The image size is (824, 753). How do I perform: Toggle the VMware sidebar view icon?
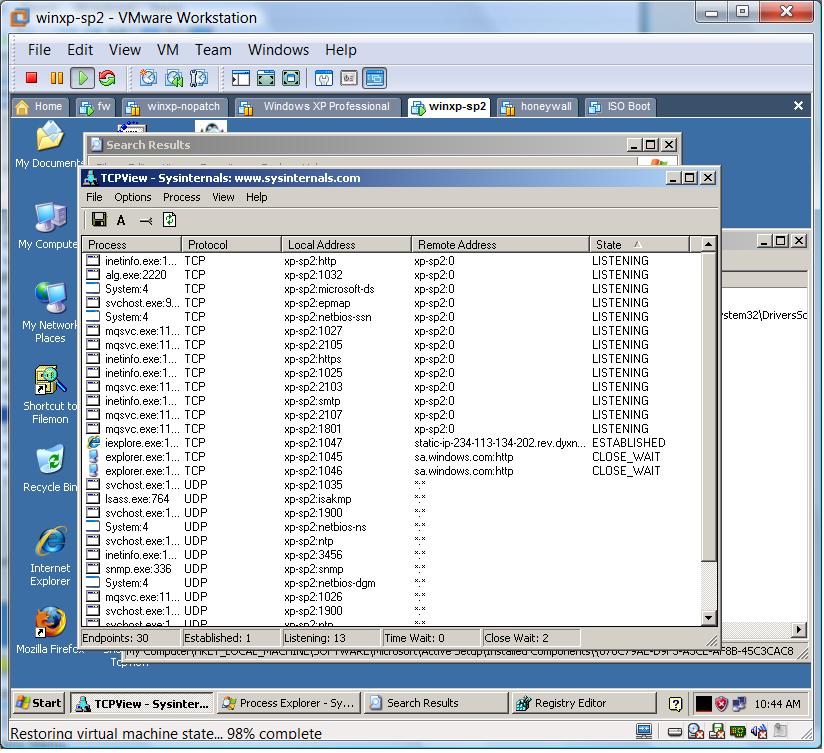pyautogui.click(x=241, y=78)
